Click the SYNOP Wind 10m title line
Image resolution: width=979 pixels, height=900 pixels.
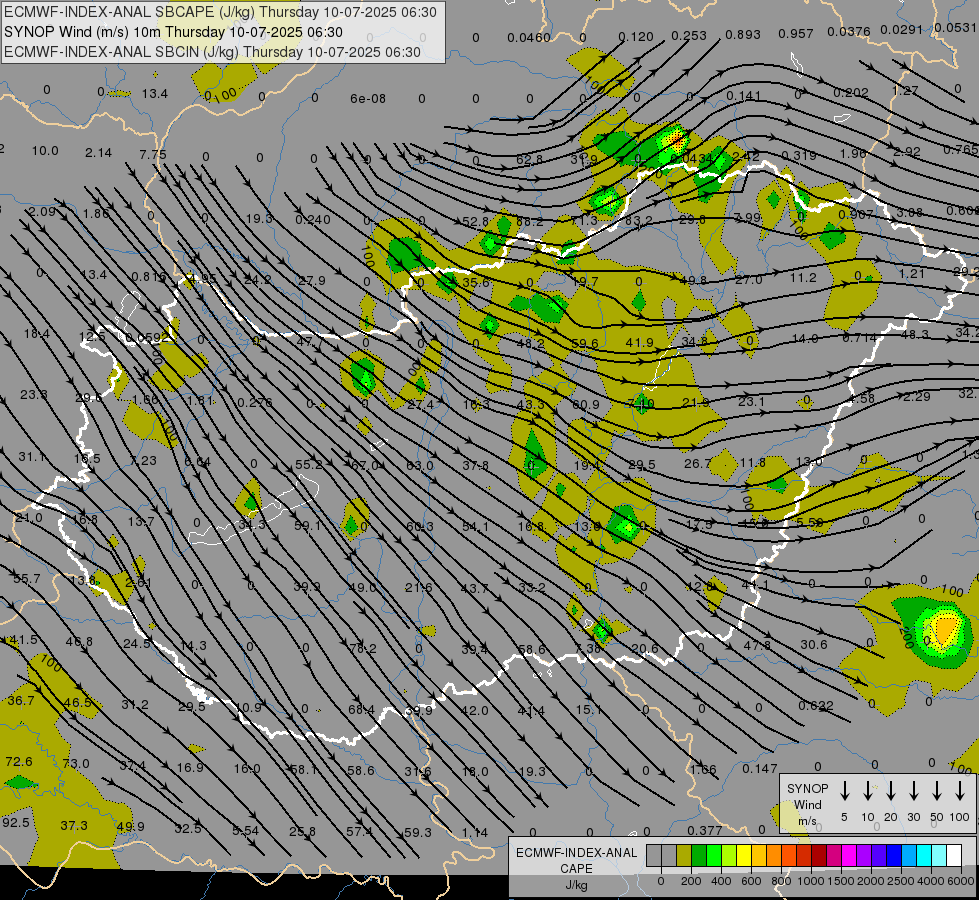click(174, 32)
